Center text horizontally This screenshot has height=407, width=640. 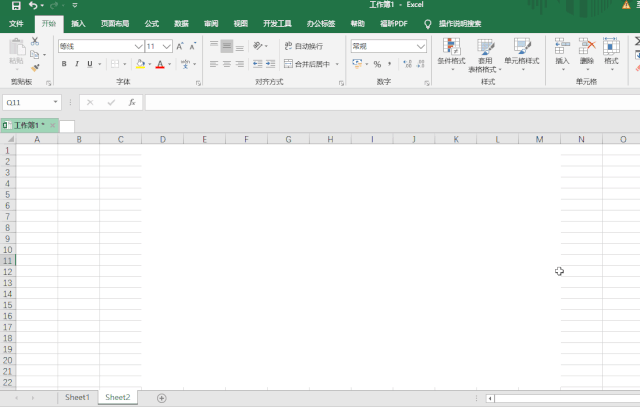coord(227,64)
